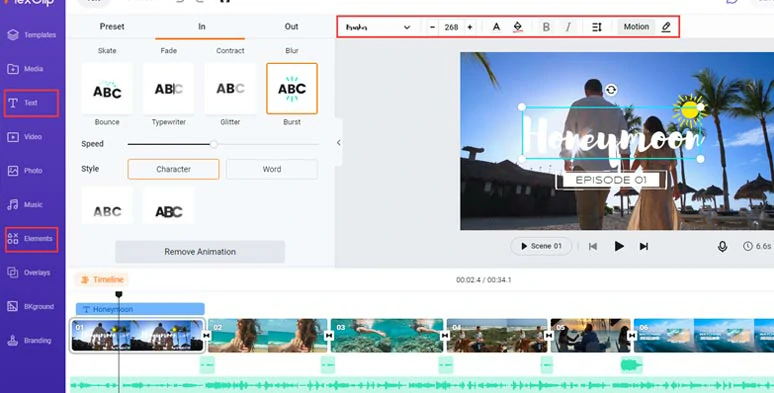Toggle bold formatting

(x=546, y=27)
